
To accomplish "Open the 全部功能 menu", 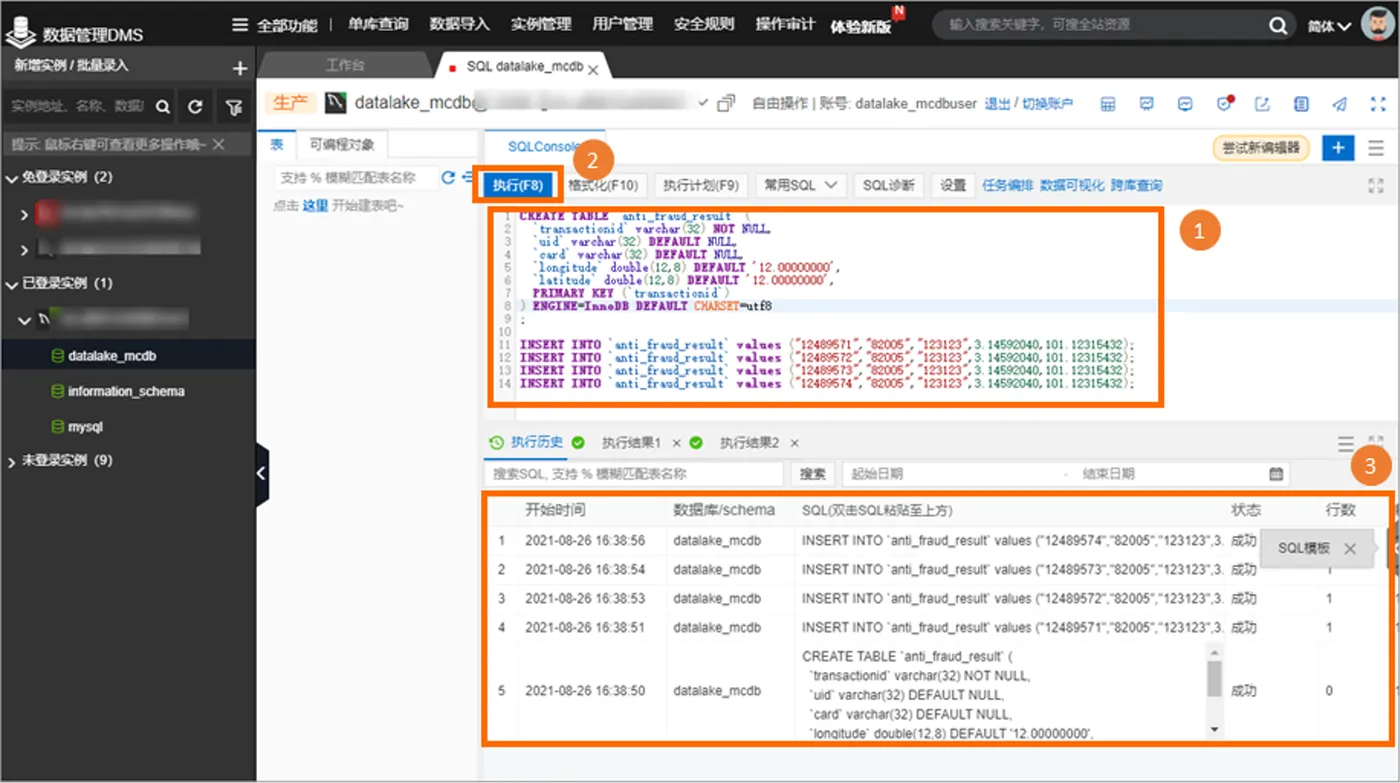I will (x=275, y=25).
